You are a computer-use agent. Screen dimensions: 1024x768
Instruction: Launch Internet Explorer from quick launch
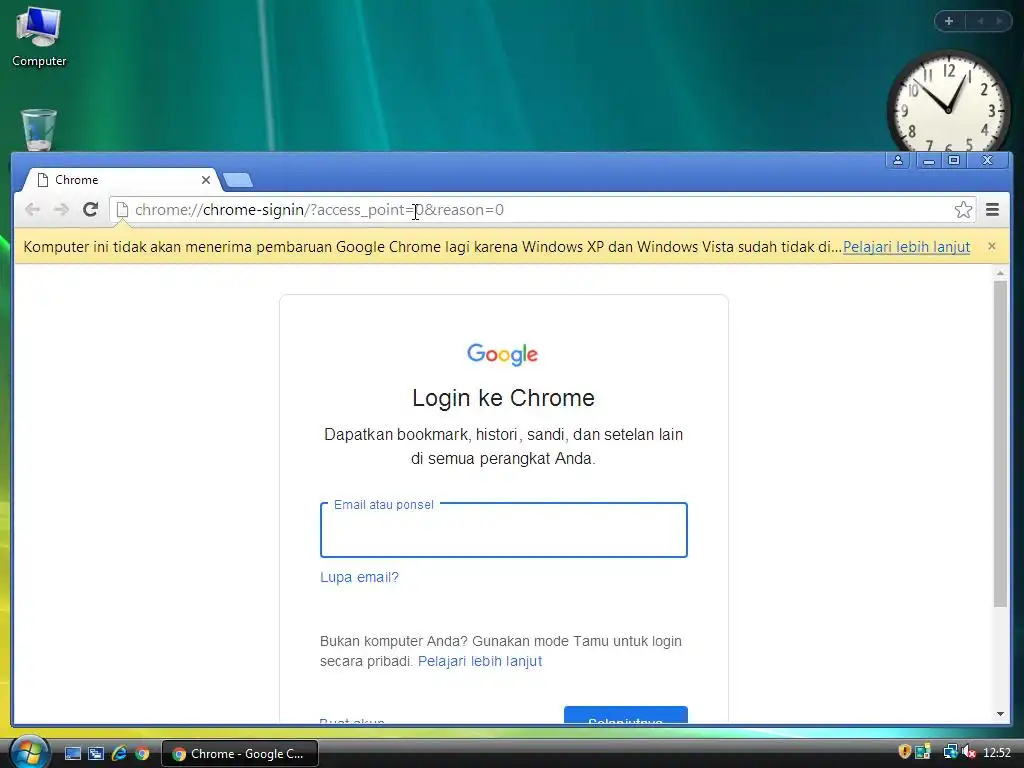[119, 754]
